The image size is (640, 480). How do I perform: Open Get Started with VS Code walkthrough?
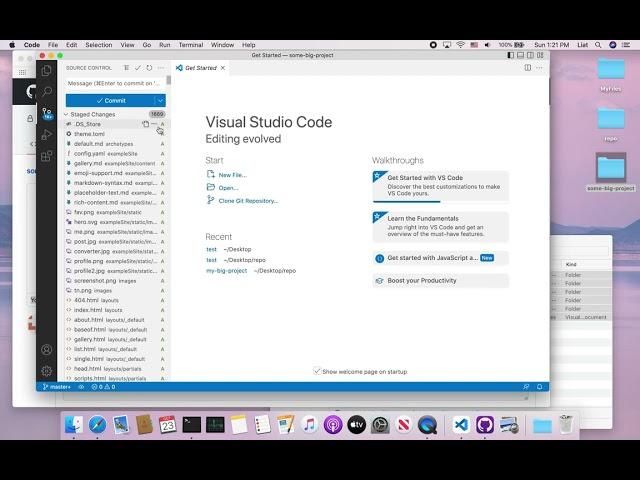(x=441, y=186)
